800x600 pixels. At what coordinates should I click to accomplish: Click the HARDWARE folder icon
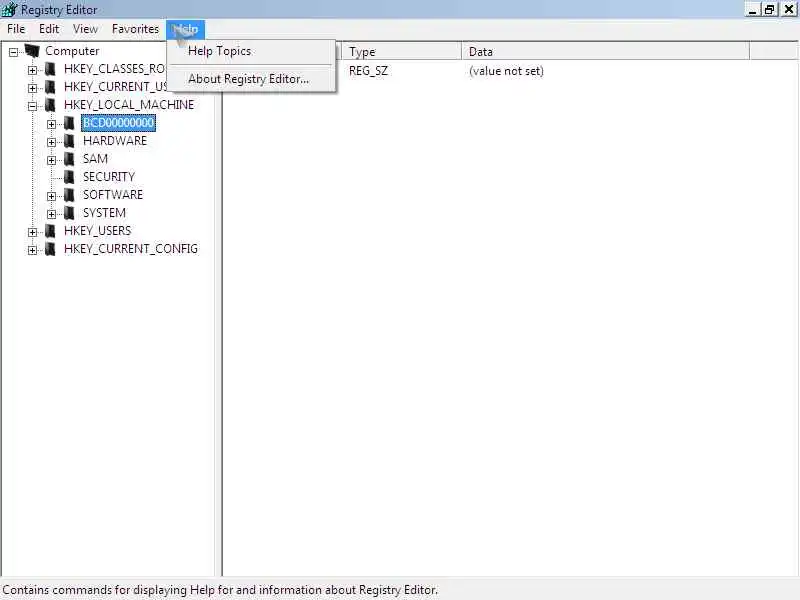(69, 141)
